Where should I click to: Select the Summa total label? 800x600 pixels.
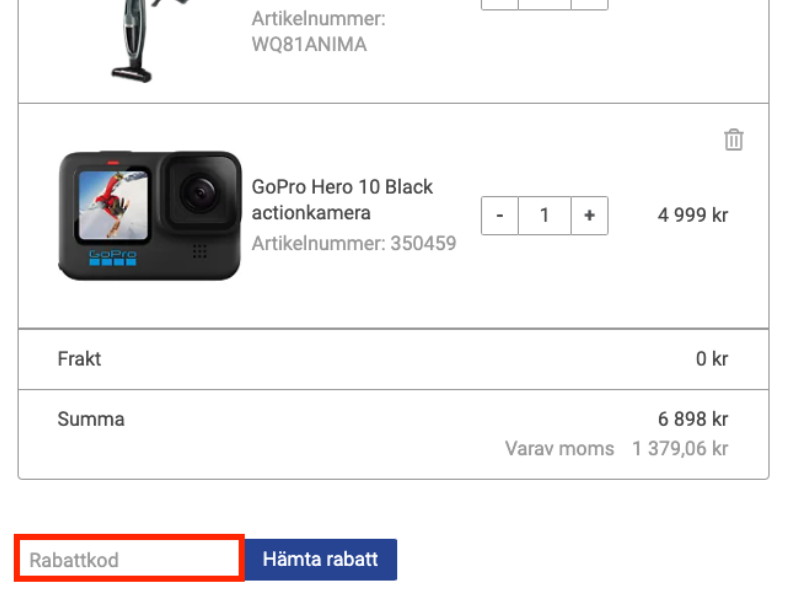91,419
